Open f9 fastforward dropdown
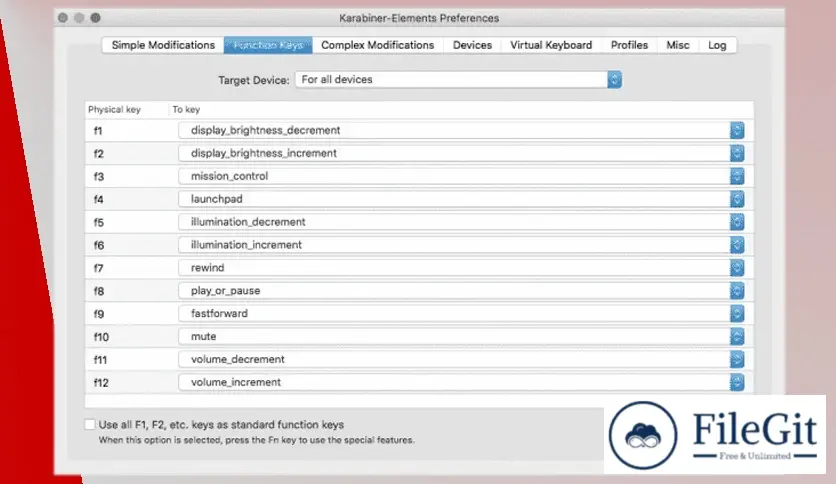Viewport: 836px width, 484px height. (461, 313)
